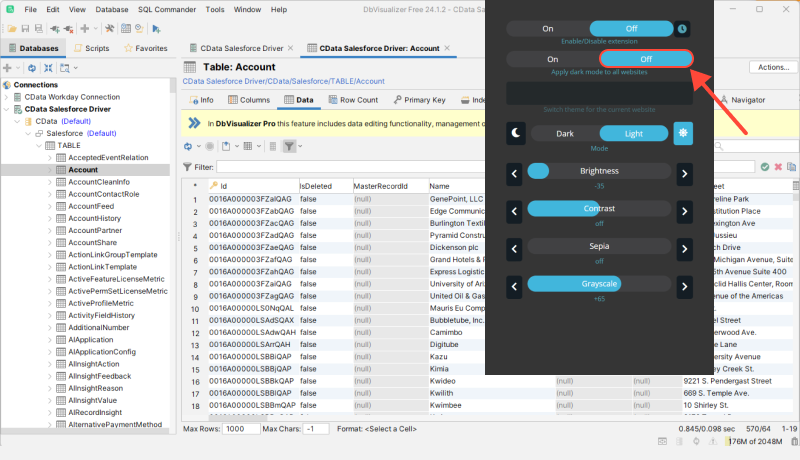Click the Sepia slider
The height and width of the screenshot is (460, 800).
[x=599, y=246]
